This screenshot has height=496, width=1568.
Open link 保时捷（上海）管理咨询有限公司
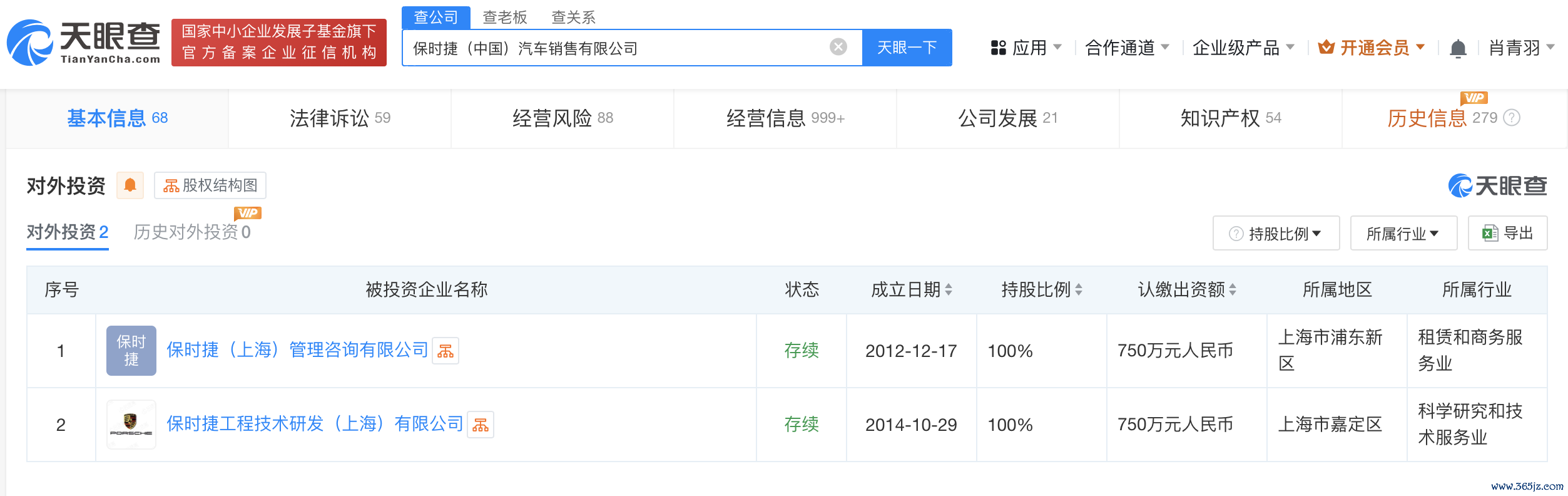[x=297, y=350]
